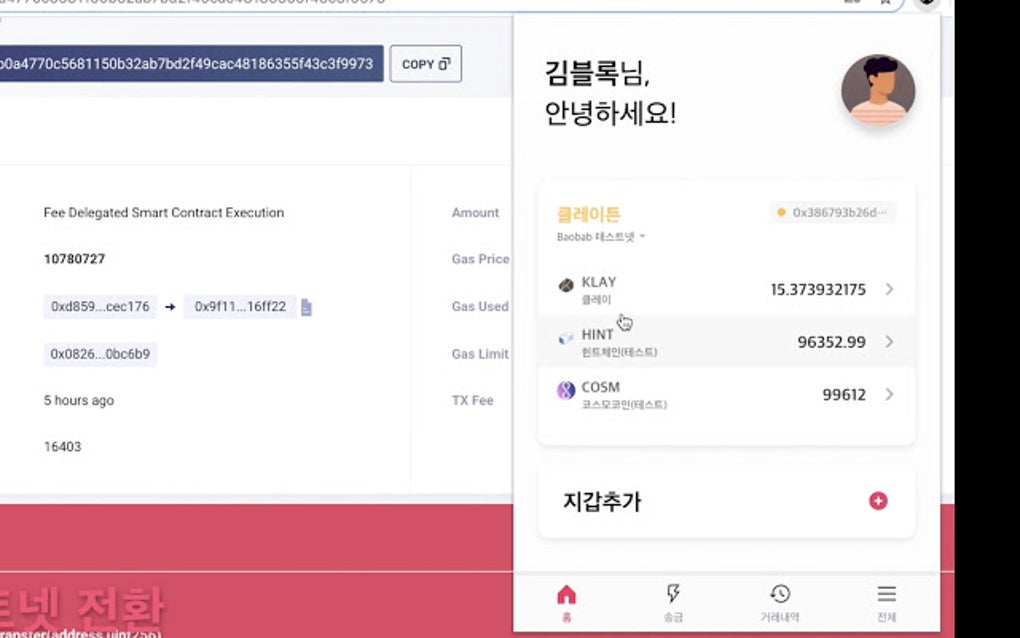Click the KLAY token logo
This screenshot has height=638, width=1020.
coord(567,284)
